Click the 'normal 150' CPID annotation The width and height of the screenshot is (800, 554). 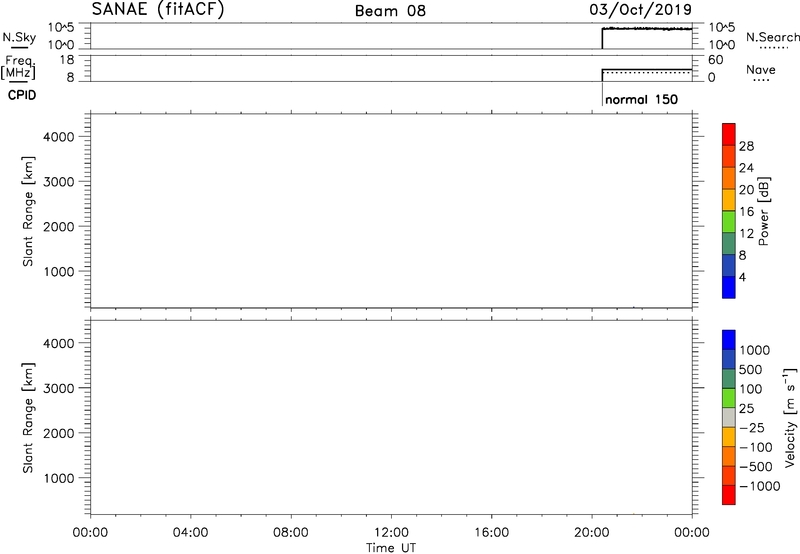click(642, 100)
